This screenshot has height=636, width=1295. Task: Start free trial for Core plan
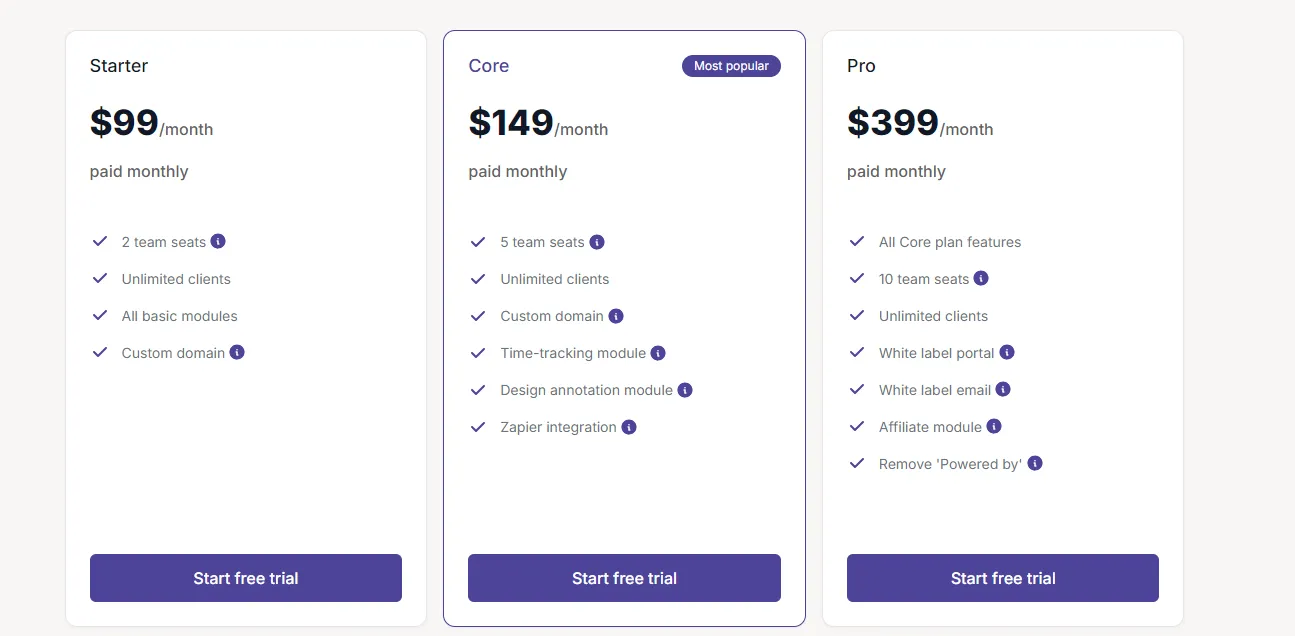pos(624,578)
